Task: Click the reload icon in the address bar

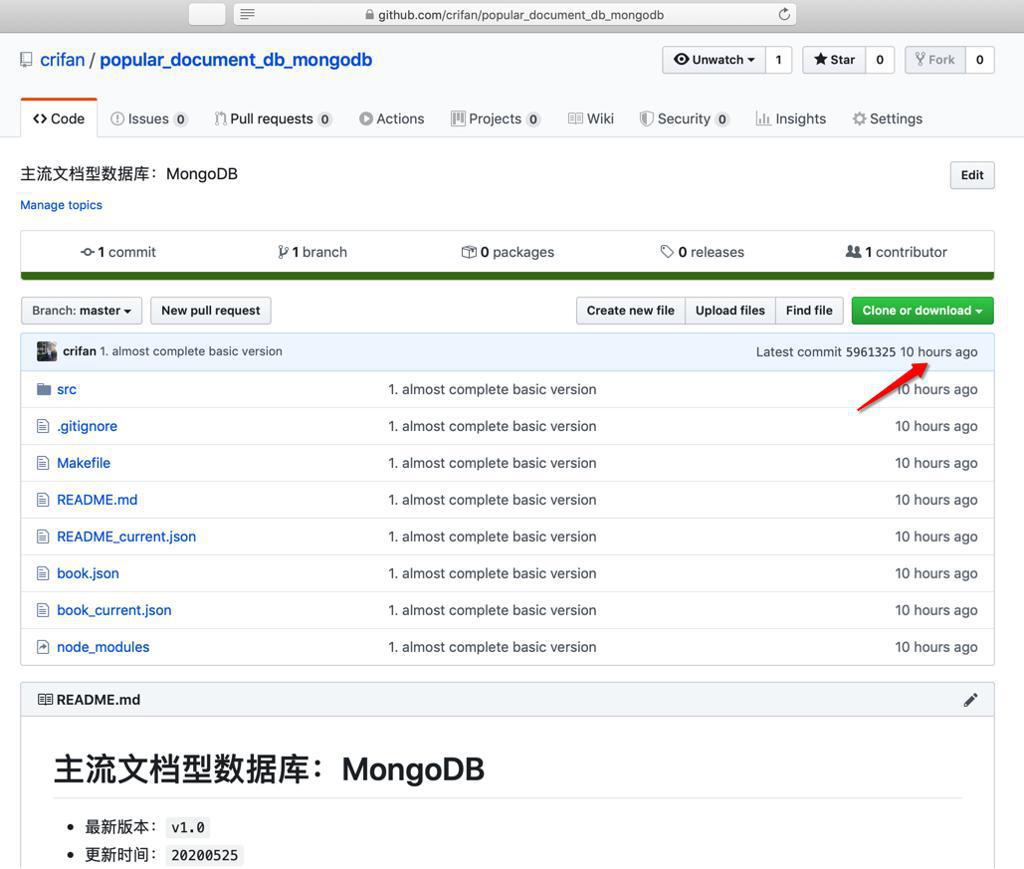Action: [x=785, y=14]
